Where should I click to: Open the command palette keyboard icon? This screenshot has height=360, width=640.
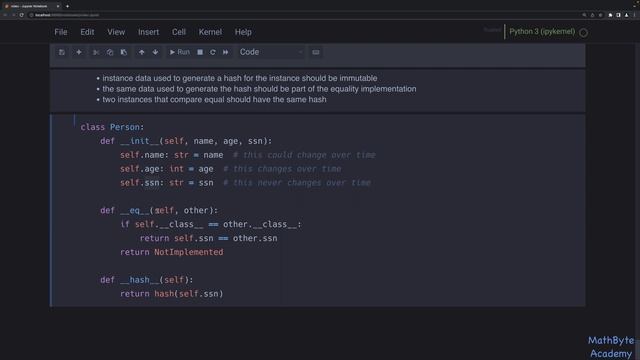coord(316,52)
